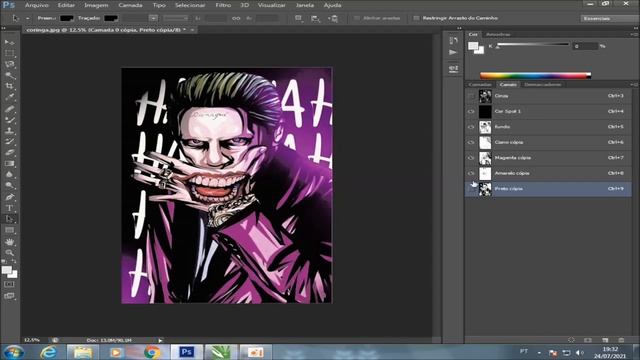The image size is (640, 360).
Task: Toggle Quick Mask mode icon
Action: click(9, 284)
